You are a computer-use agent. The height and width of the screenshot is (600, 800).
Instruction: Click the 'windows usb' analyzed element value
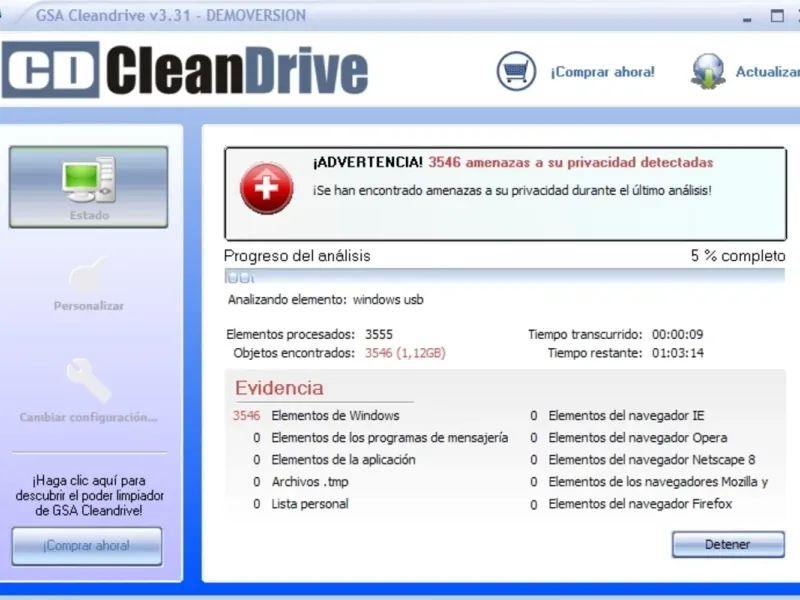(x=388, y=299)
